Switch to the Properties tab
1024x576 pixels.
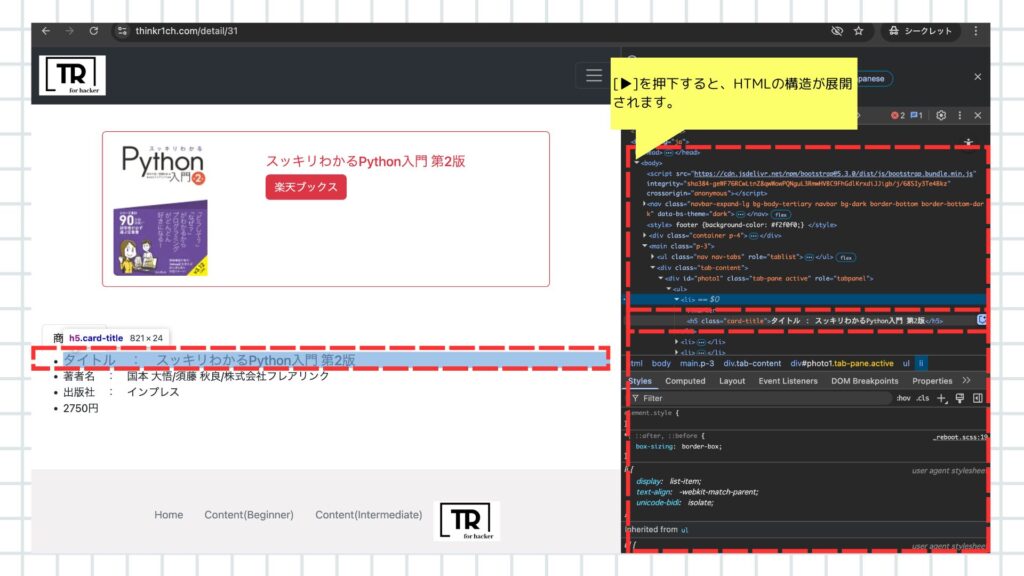pyautogui.click(x=931, y=381)
